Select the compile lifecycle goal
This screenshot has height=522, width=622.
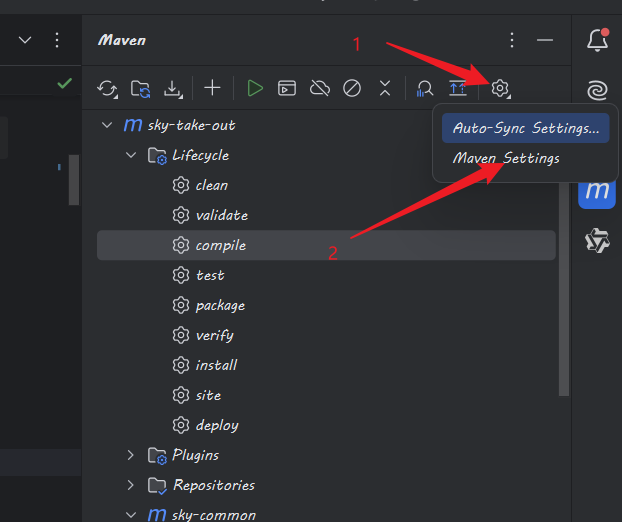point(326,245)
